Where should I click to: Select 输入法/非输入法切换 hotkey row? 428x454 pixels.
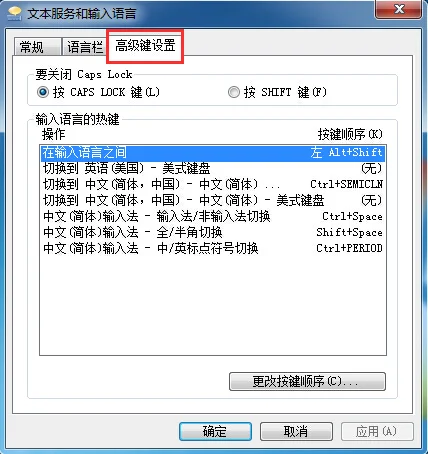point(213,216)
